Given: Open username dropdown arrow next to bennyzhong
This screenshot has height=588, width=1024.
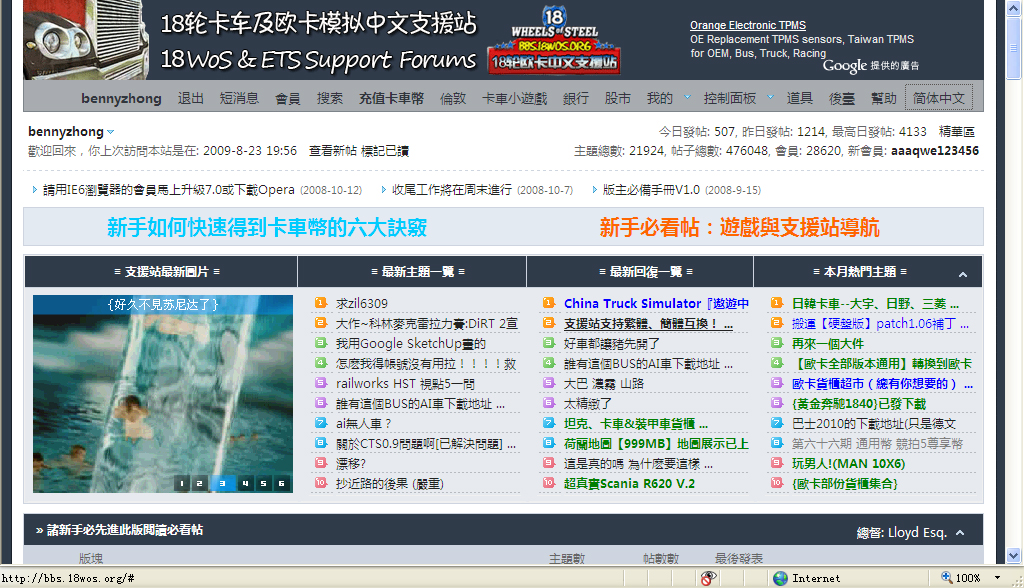Looking at the screenshot, I should pos(110,133).
